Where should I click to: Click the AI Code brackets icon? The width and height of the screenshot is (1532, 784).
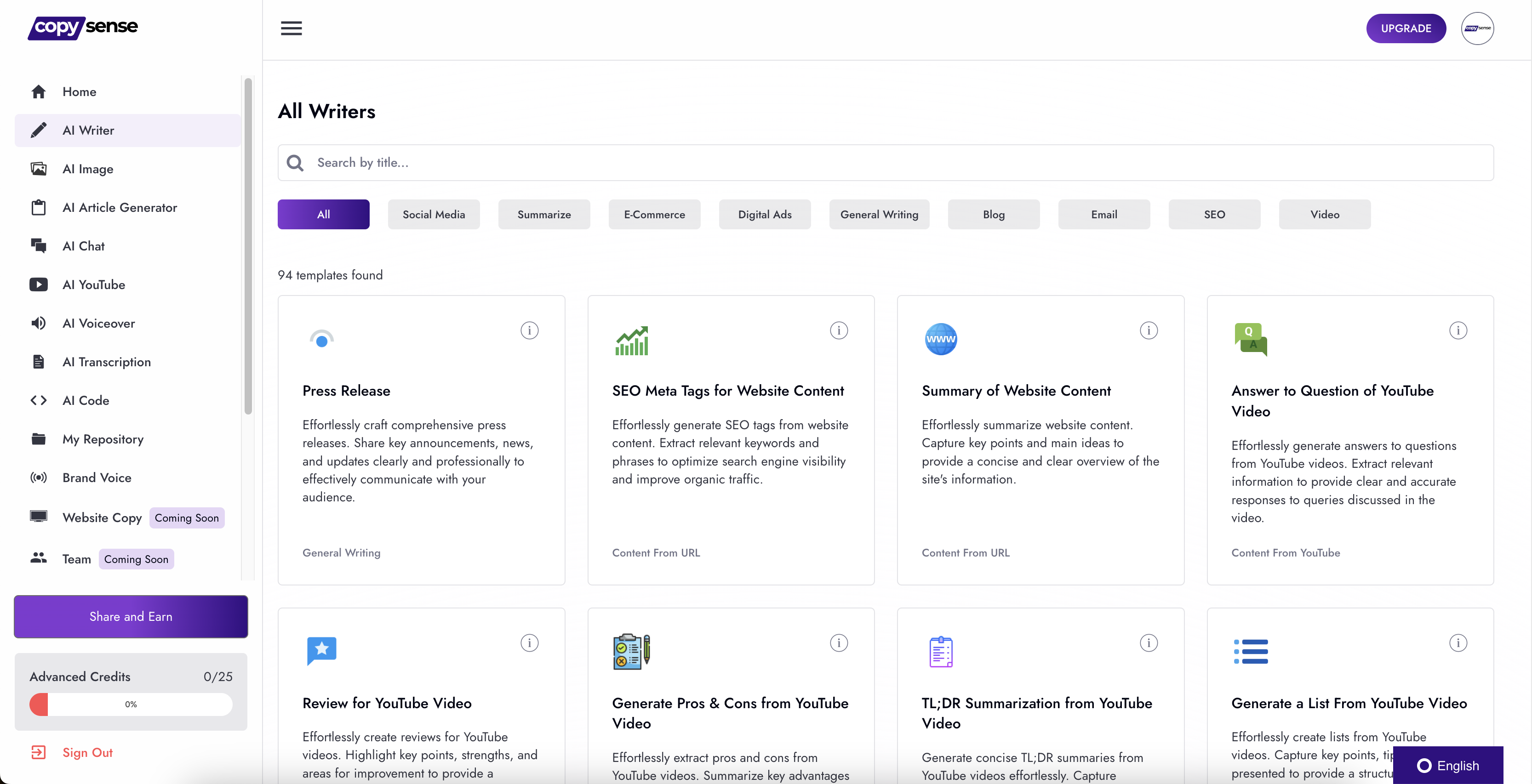(39, 401)
